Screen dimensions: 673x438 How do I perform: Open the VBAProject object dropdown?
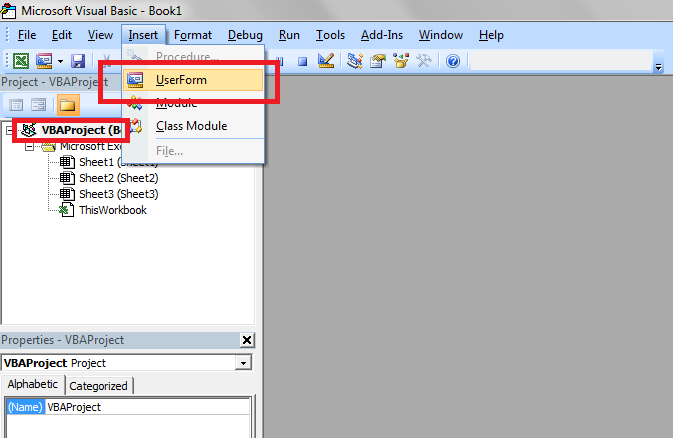[x=243, y=363]
